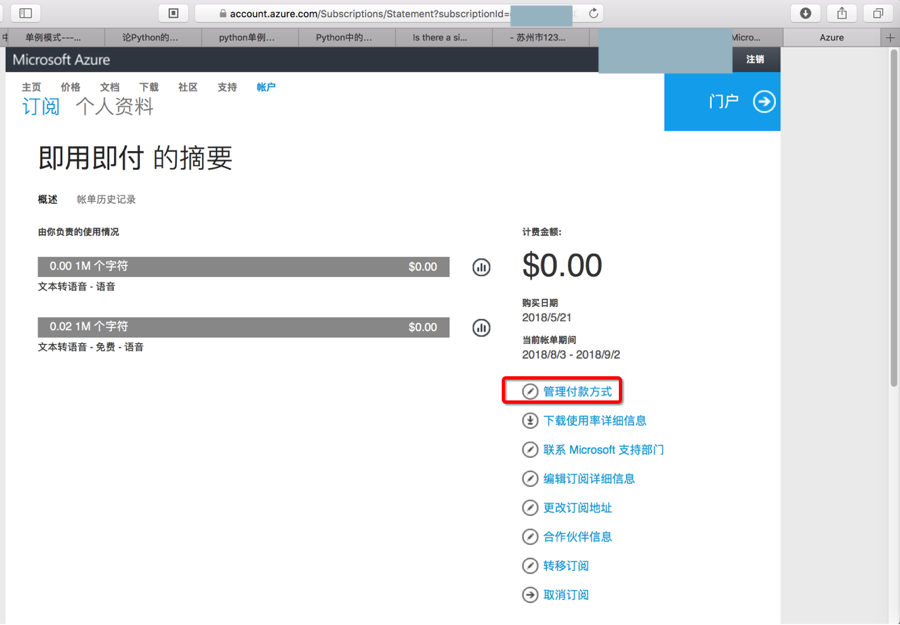900x625 pixels.
Task: Open the Safari downloads icon
Action: [x=805, y=13]
